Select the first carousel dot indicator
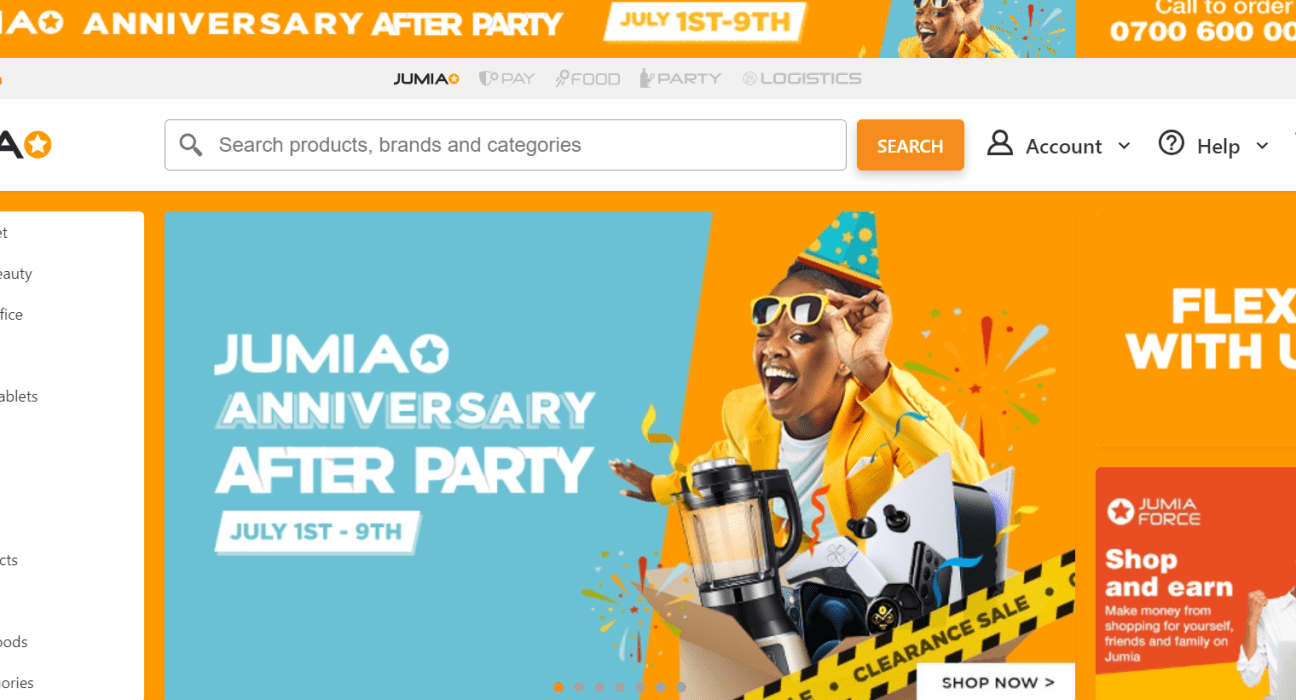The height and width of the screenshot is (700, 1296). point(558,687)
